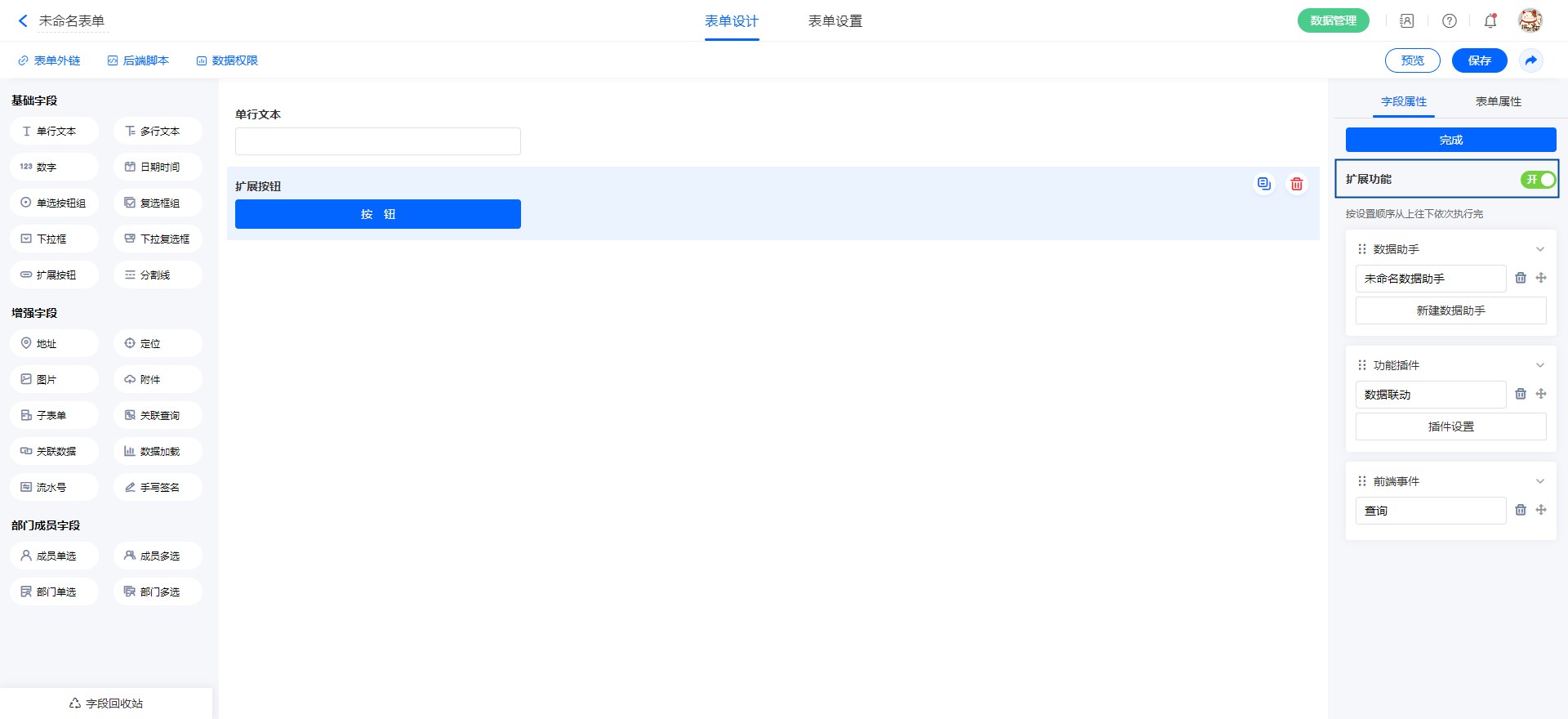Collapse the 数据助手 section
This screenshot has width=1568, height=719.
coord(1539,249)
